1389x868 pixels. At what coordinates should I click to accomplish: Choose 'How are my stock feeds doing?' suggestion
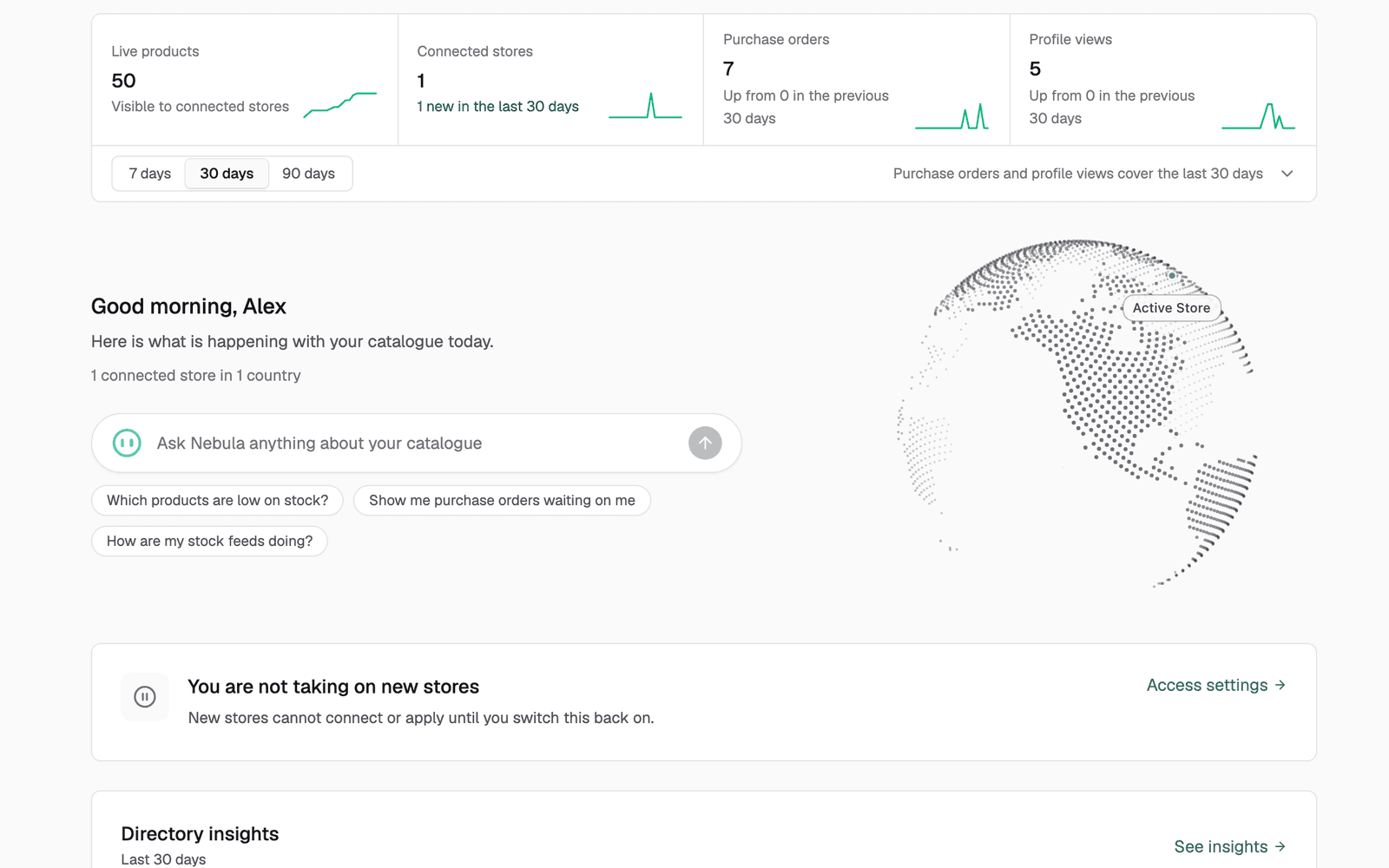pos(209,541)
